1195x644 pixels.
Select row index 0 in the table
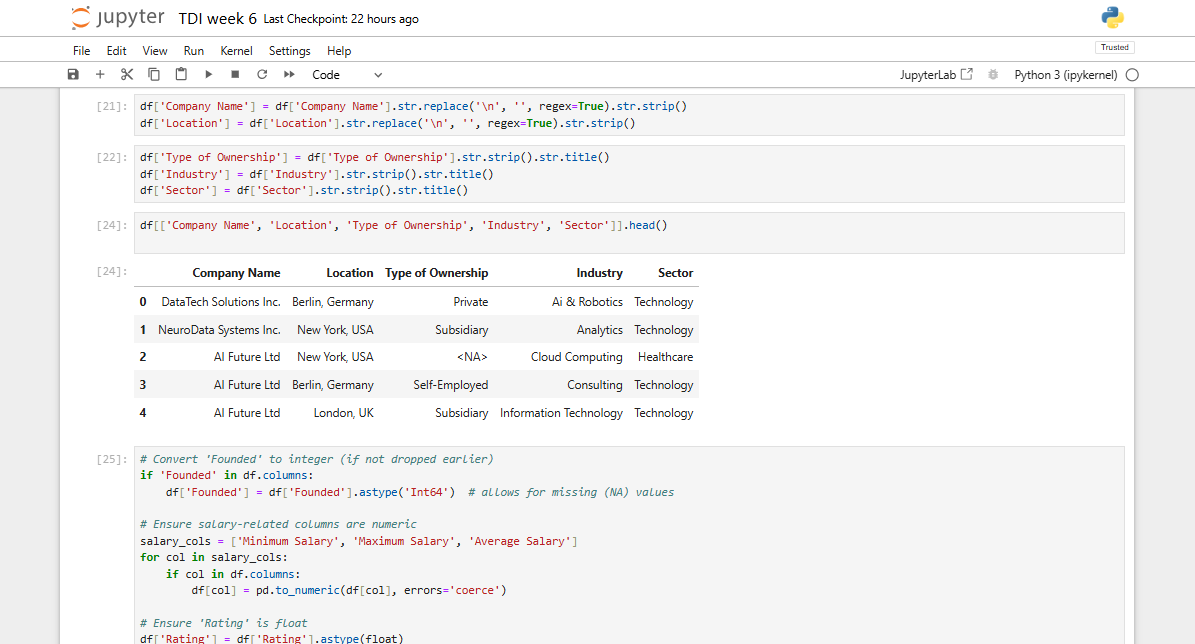click(143, 302)
